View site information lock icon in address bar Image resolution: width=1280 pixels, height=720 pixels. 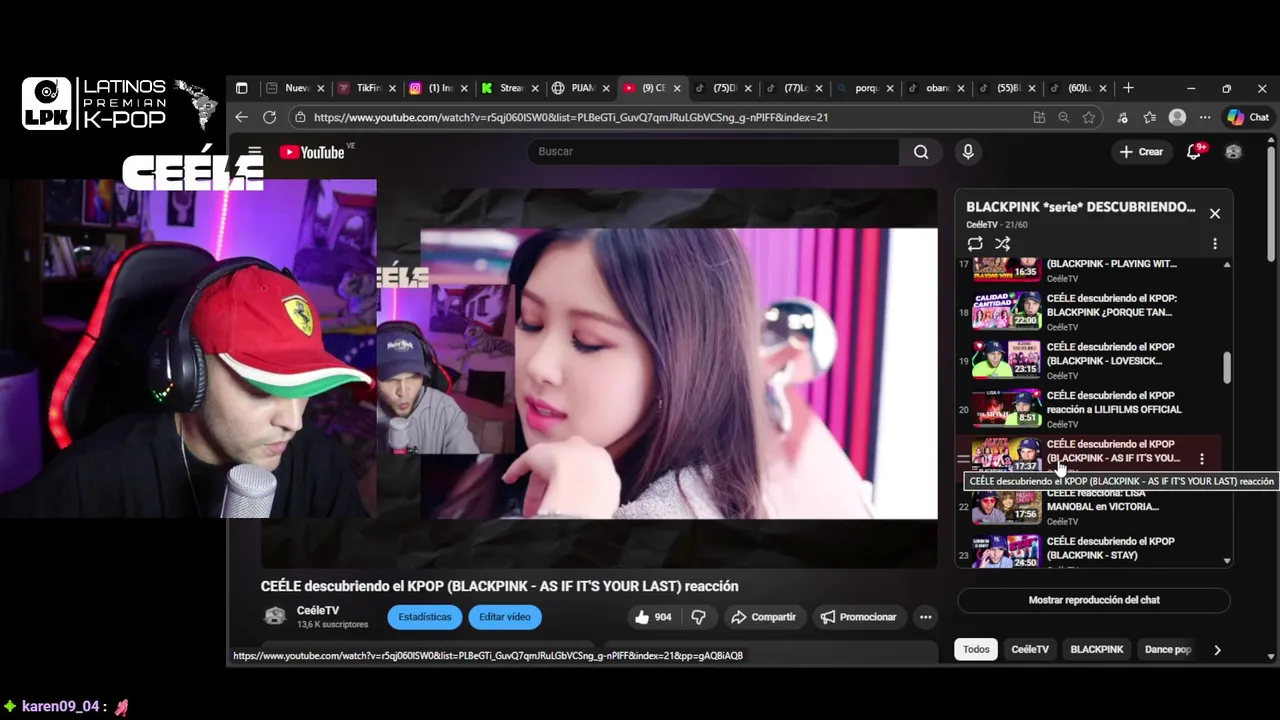[300, 117]
